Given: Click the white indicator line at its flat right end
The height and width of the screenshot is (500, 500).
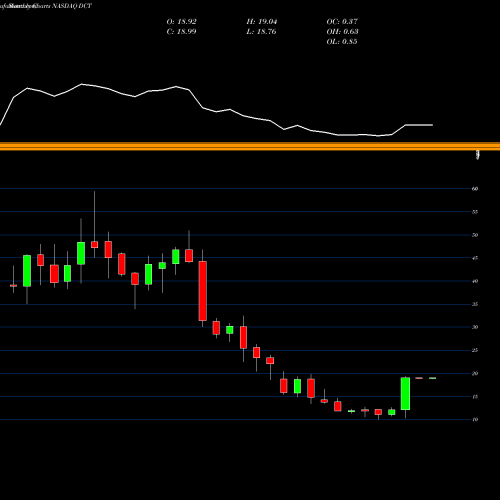Looking at the screenshot, I should [419, 125].
